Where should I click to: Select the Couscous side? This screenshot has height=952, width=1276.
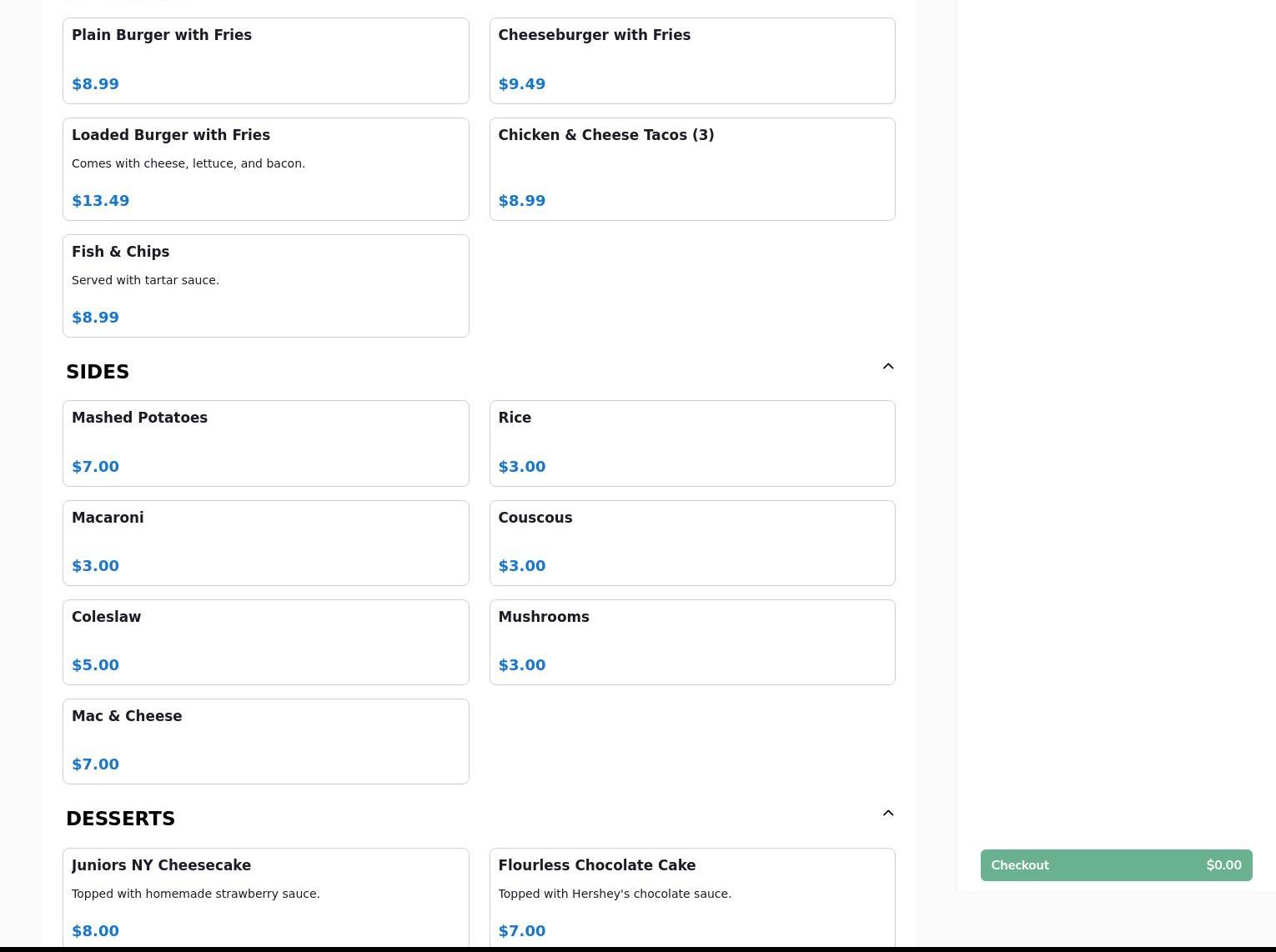(x=692, y=543)
